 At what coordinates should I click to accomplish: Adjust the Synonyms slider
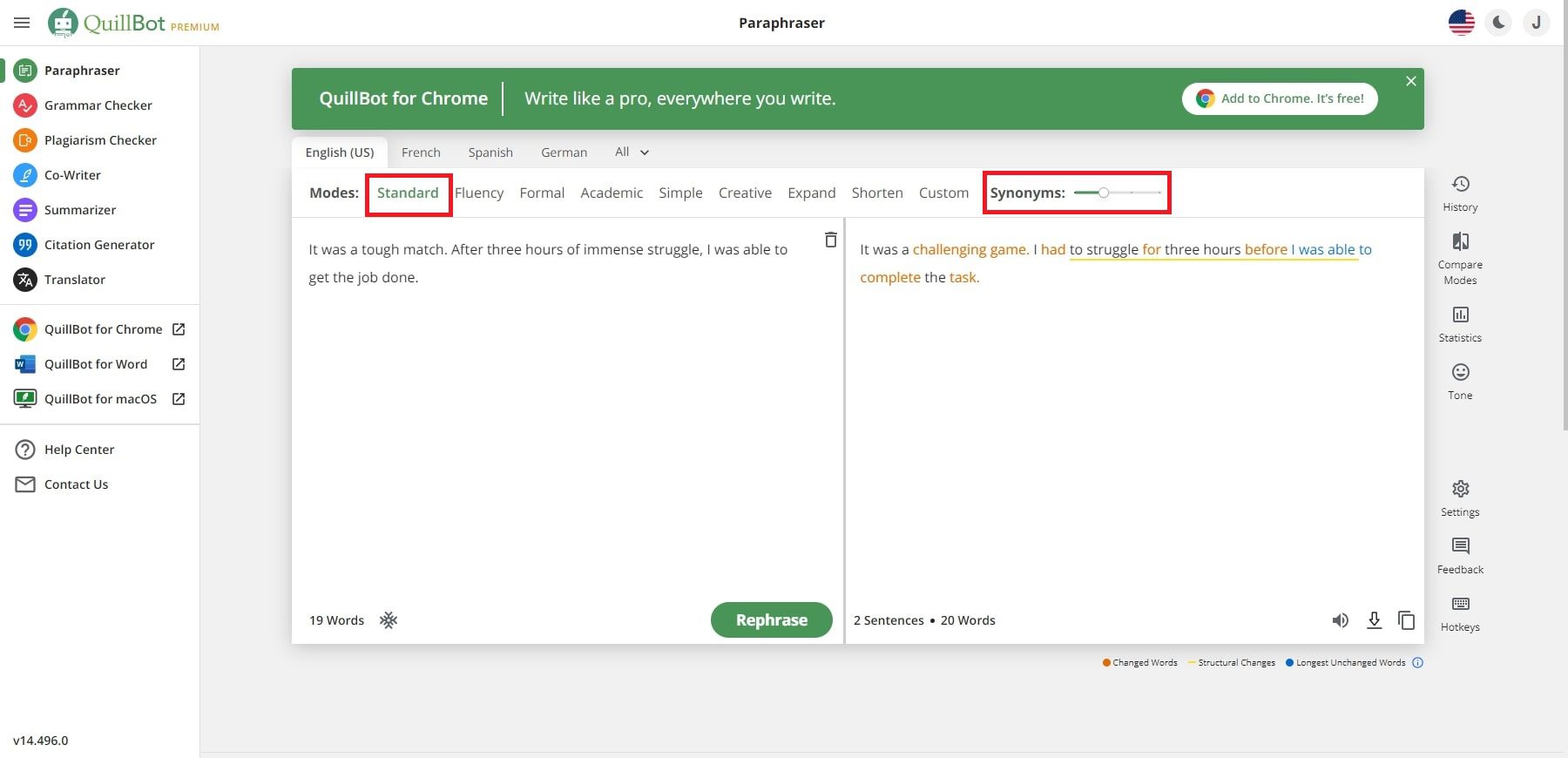click(x=1104, y=193)
